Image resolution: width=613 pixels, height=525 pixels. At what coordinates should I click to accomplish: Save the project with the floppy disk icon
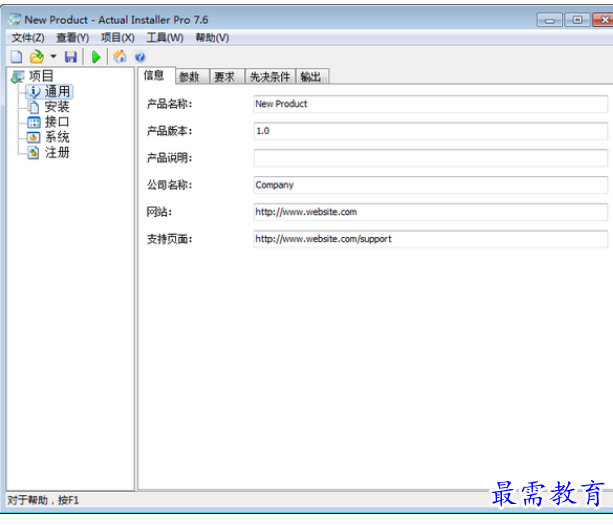[71, 57]
